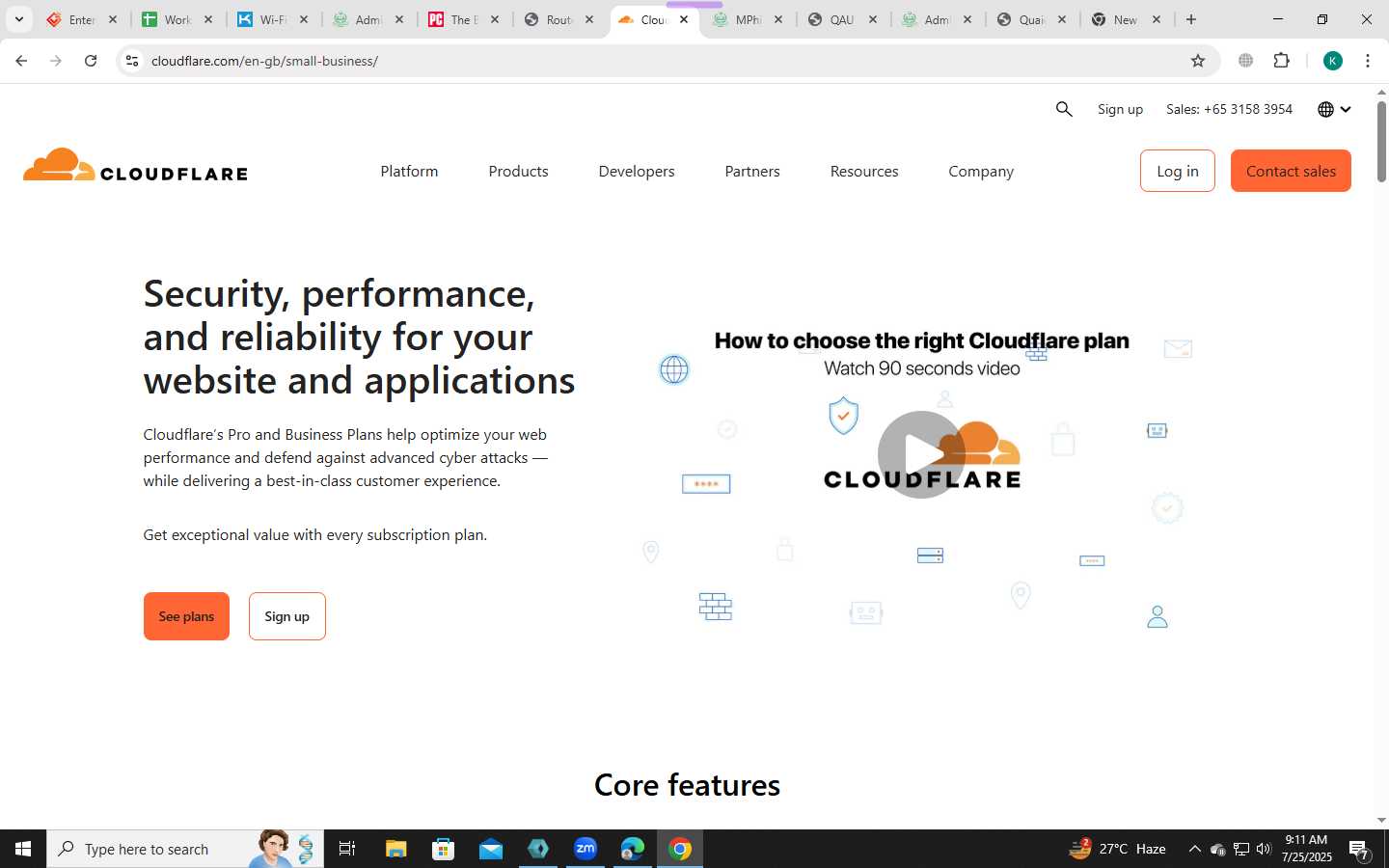The image size is (1389, 868).
Task: Open Chrome profile K avatar
Action: pos(1333,61)
